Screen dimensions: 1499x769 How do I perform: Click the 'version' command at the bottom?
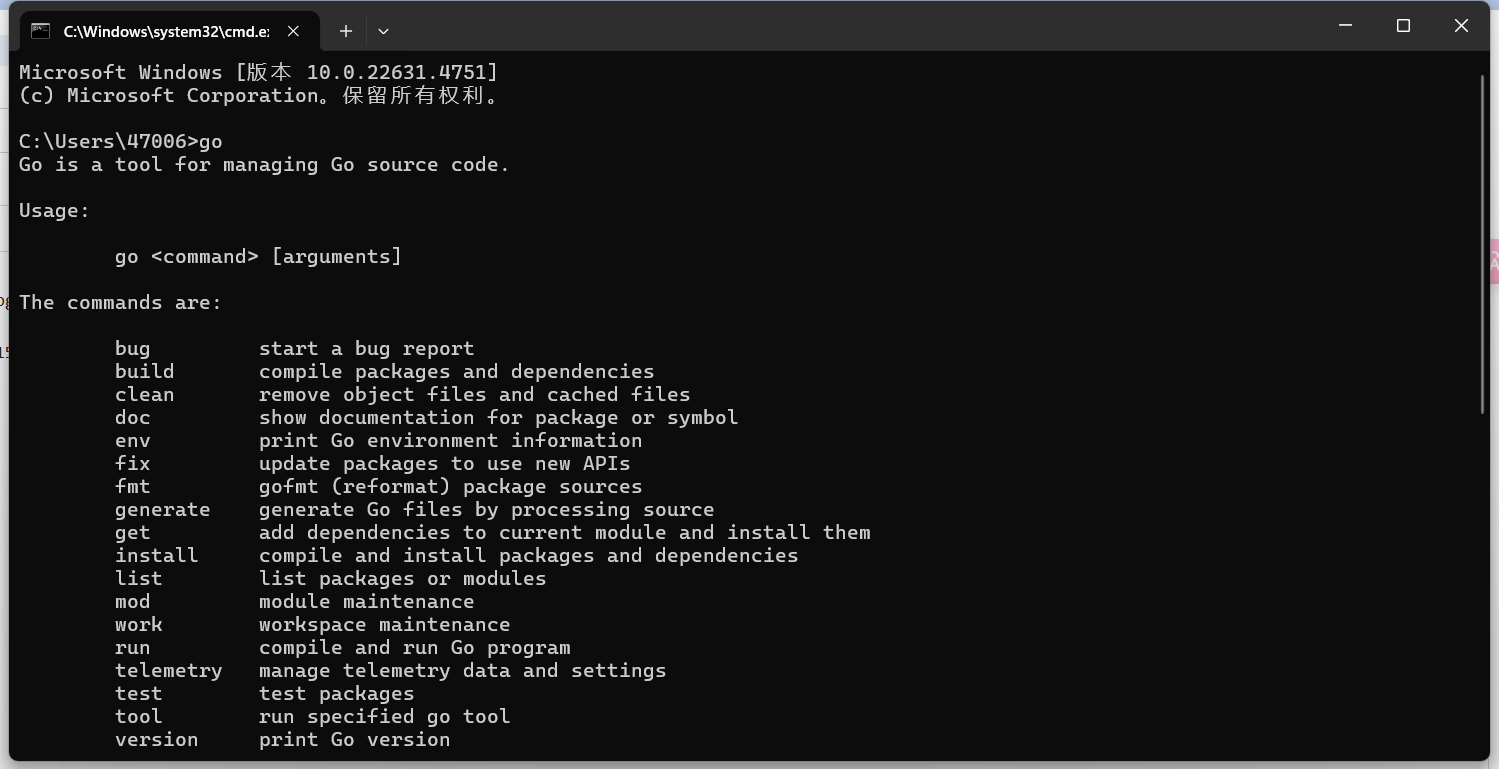point(156,740)
